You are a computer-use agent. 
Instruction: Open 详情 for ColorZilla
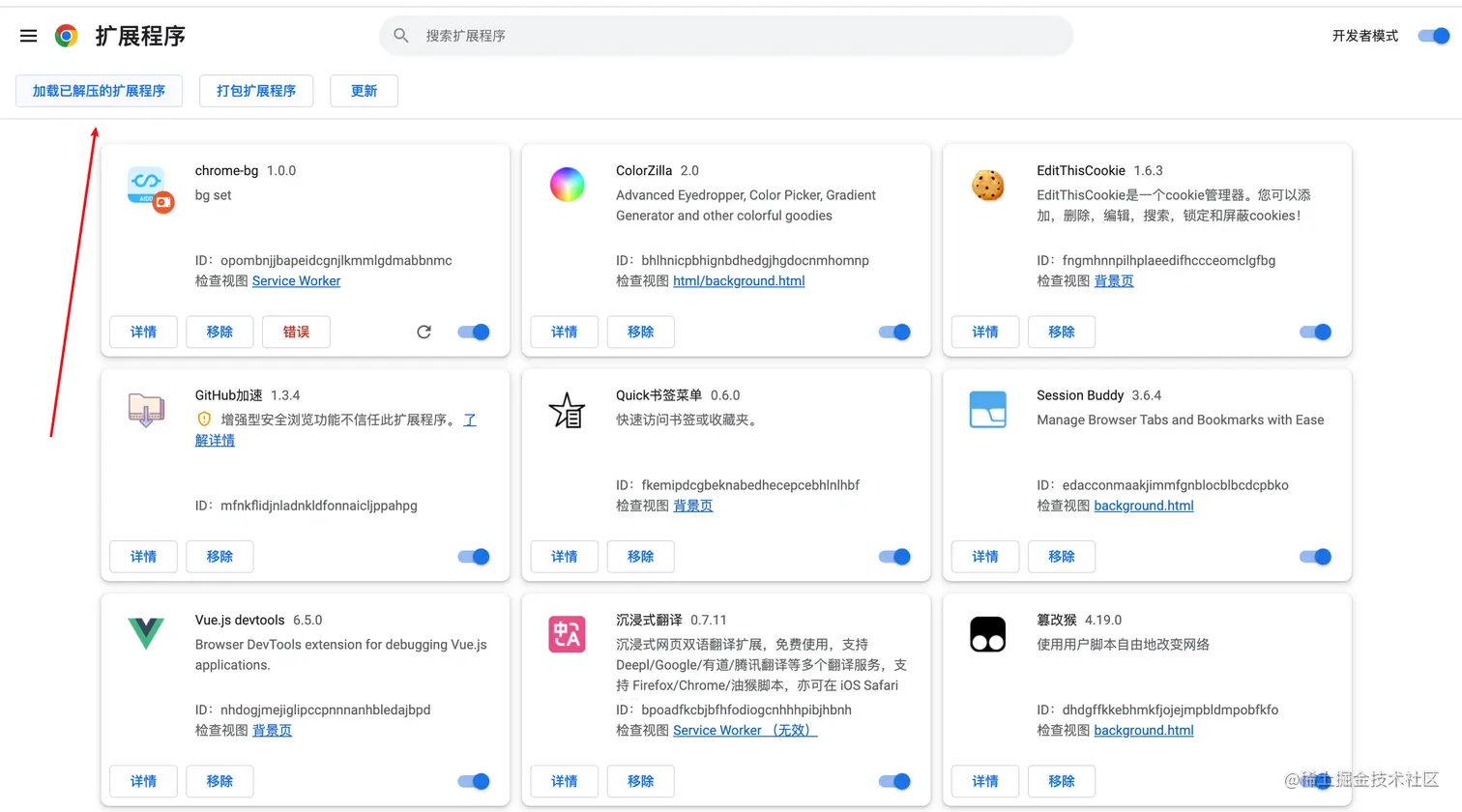564,332
